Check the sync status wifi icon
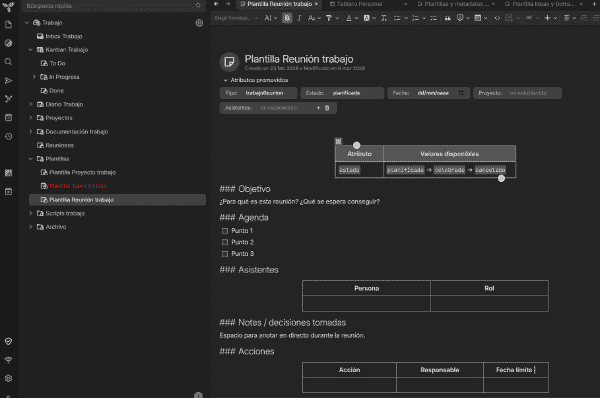This screenshot has width=600, height=398. click(8, 360)
